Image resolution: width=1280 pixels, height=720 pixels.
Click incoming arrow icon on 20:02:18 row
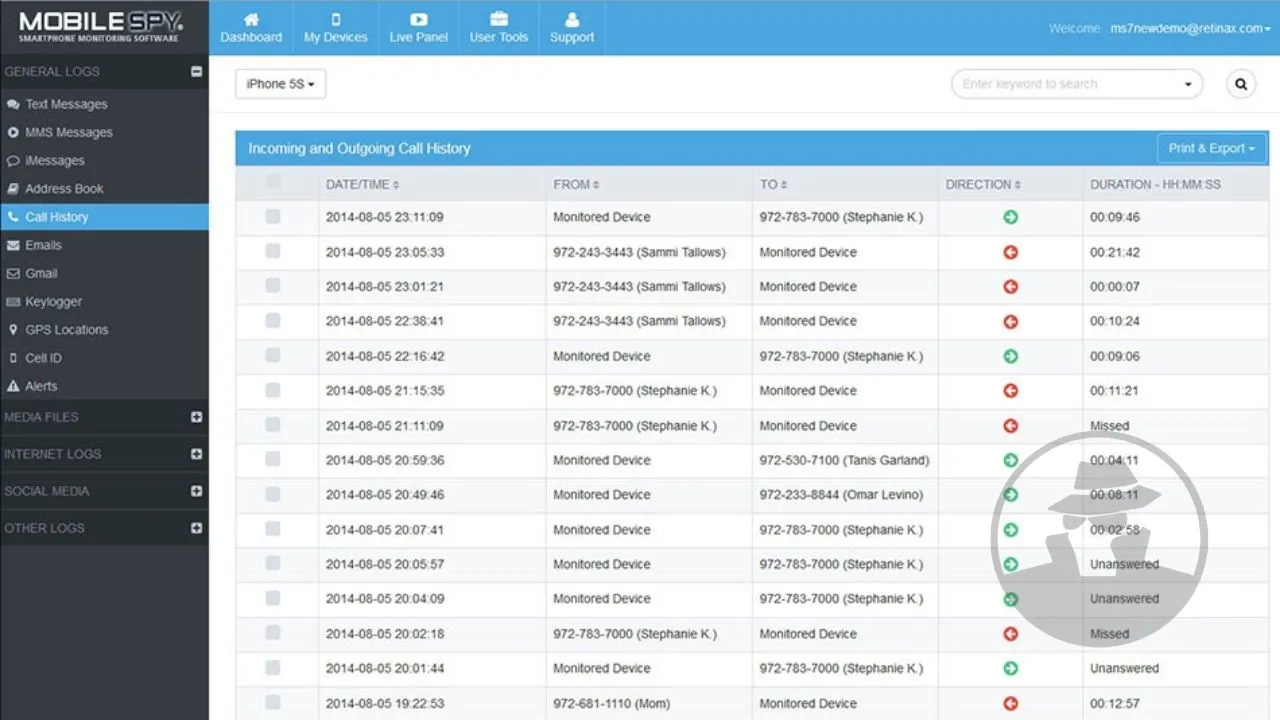tap(1010, 634)
